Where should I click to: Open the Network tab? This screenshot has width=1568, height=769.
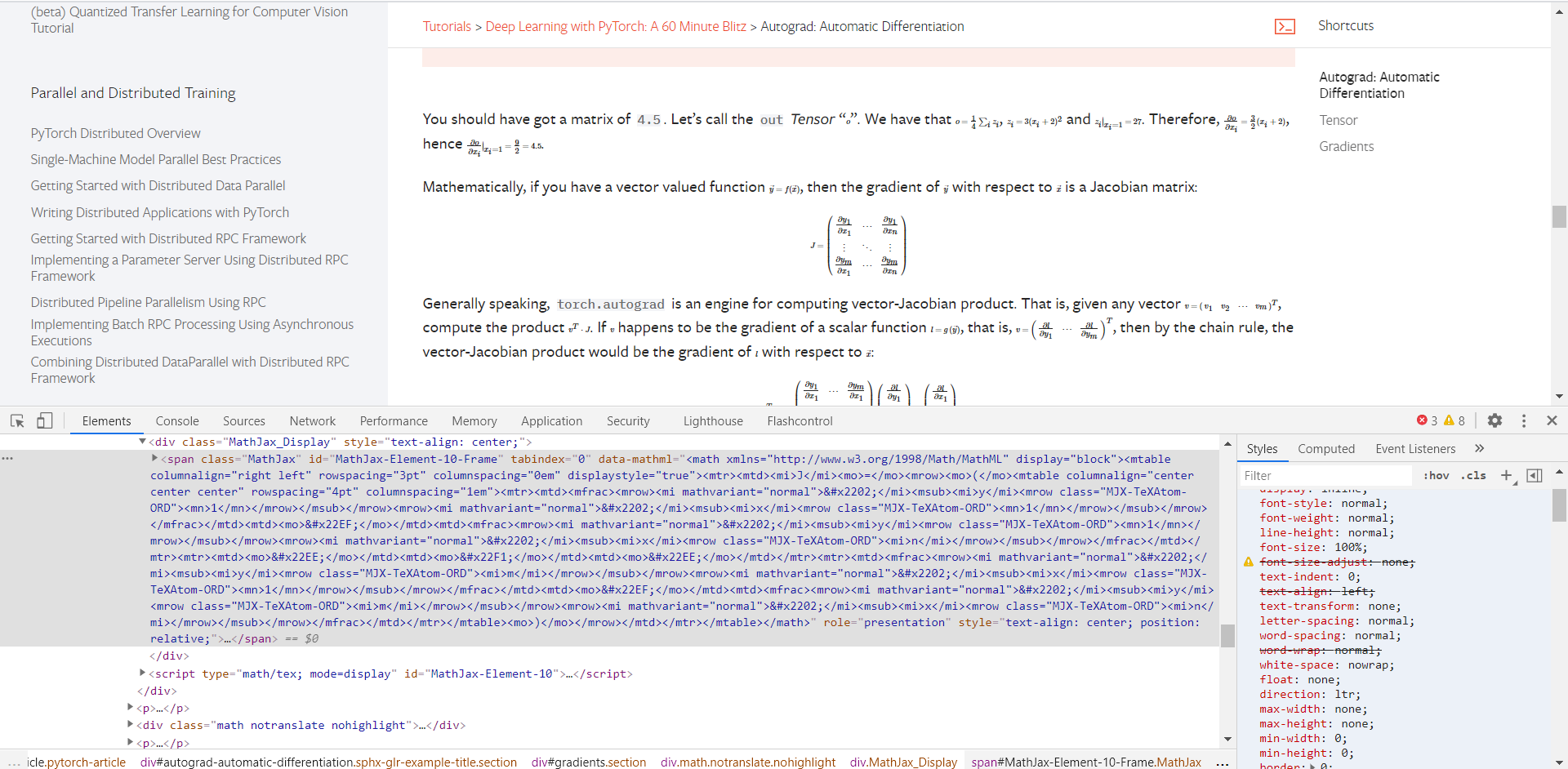tap(313, 420)
